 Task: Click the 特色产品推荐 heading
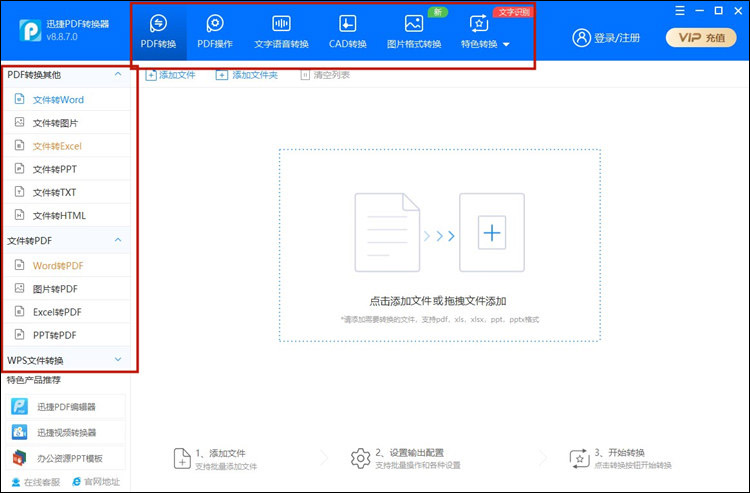point(34,380)
